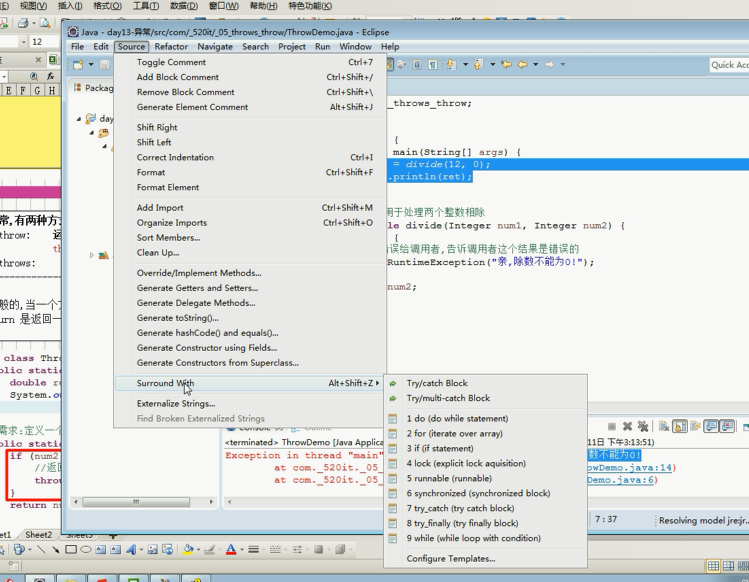Image resolution: width=749 pixels, height=582 pixels.
Task: Toggle Show Console When Standard Out Changes
Action: point(712,426)
